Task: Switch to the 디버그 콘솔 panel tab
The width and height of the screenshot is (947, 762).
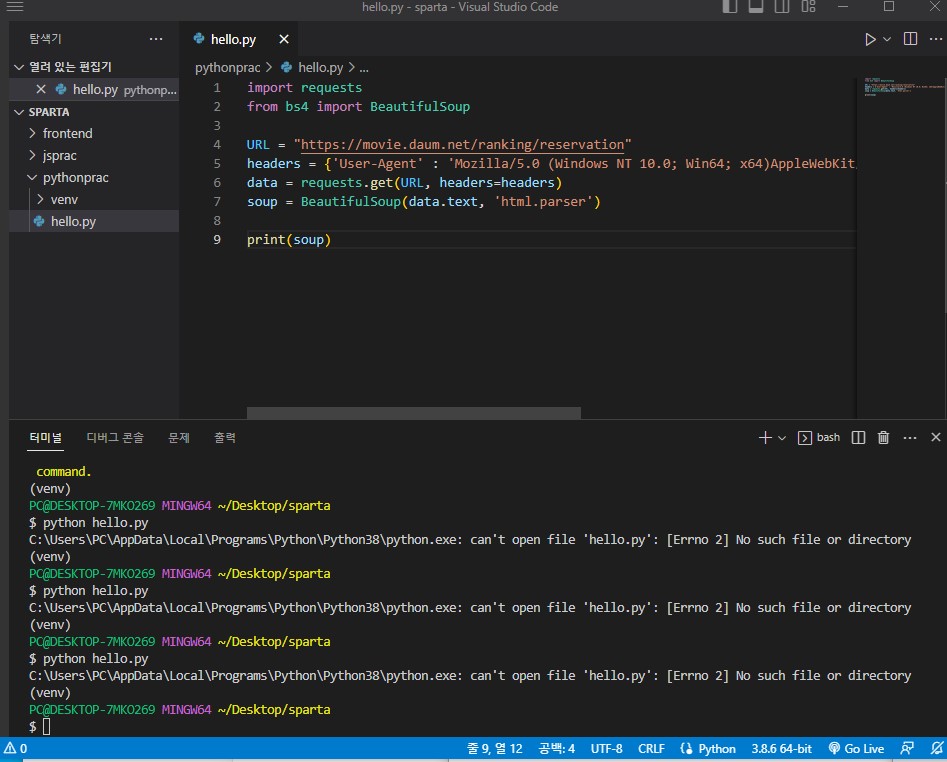Action: pyautogui.click(x=115, y=438)
